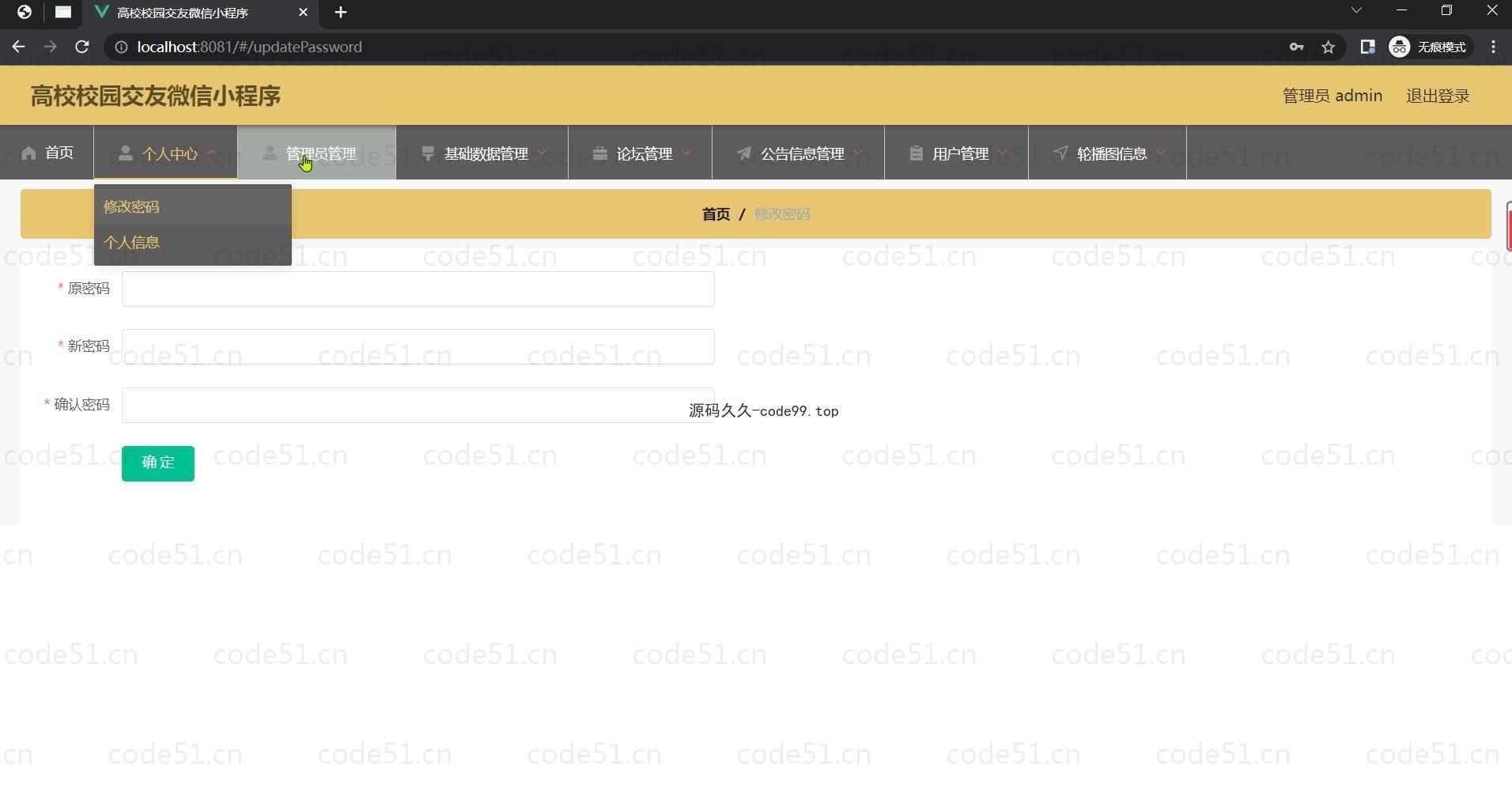Image resolution: width=1512 pixels, height=805 pixels.
Task: Expand the 轮播图信息 dropdown chevron
Action: tap(1160, 153)
